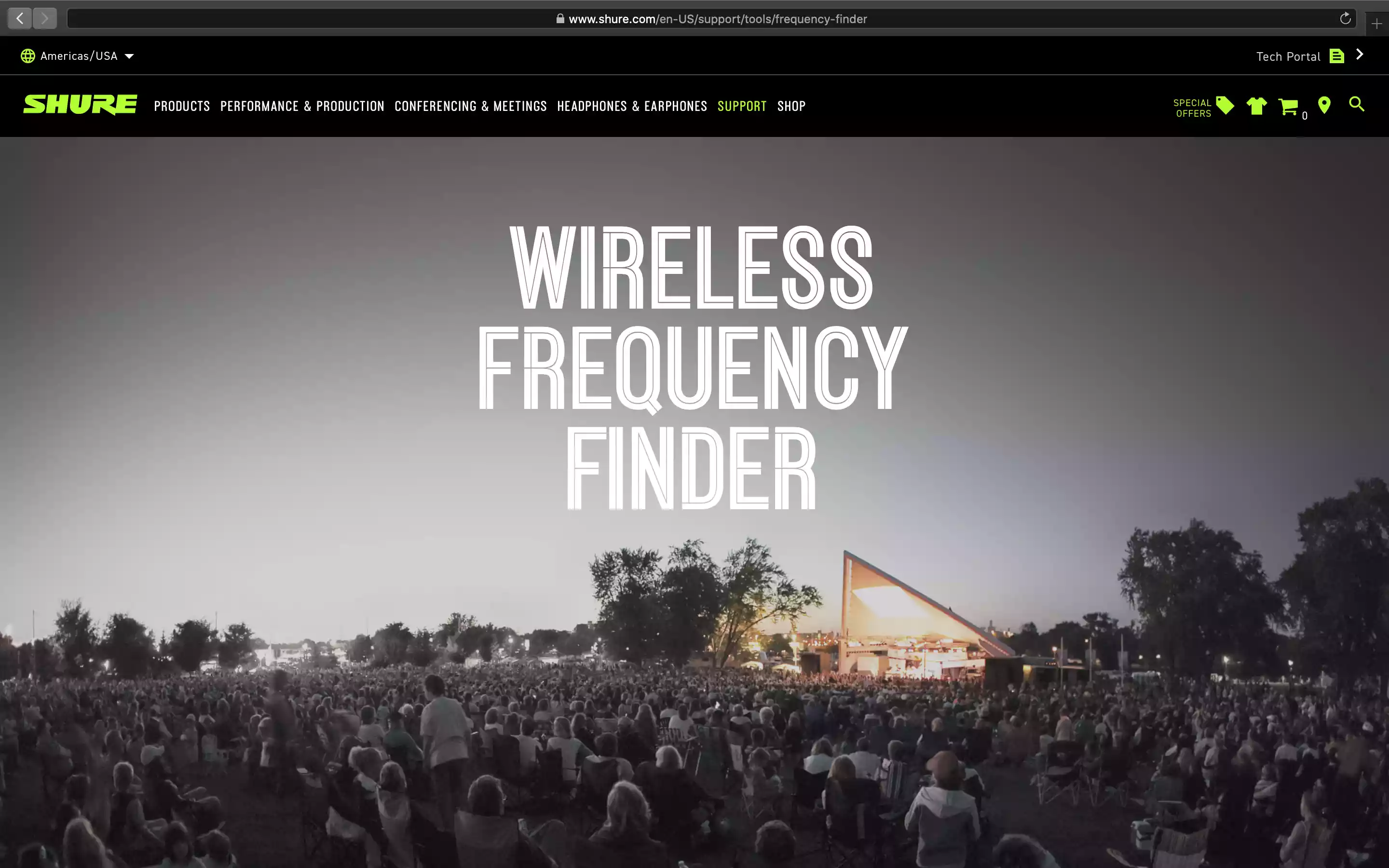
Task: Click the Tech Portal link
Action: pos(1288,56)
